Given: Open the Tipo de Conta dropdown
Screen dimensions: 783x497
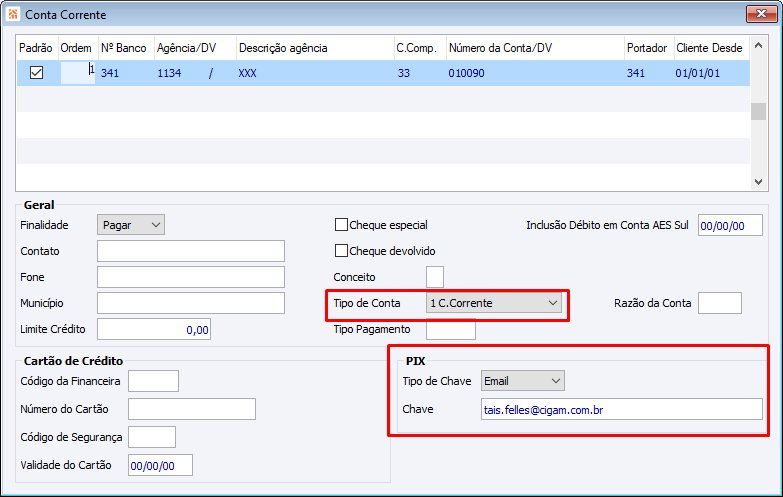Looking at the screenshot, I should 494,303.
